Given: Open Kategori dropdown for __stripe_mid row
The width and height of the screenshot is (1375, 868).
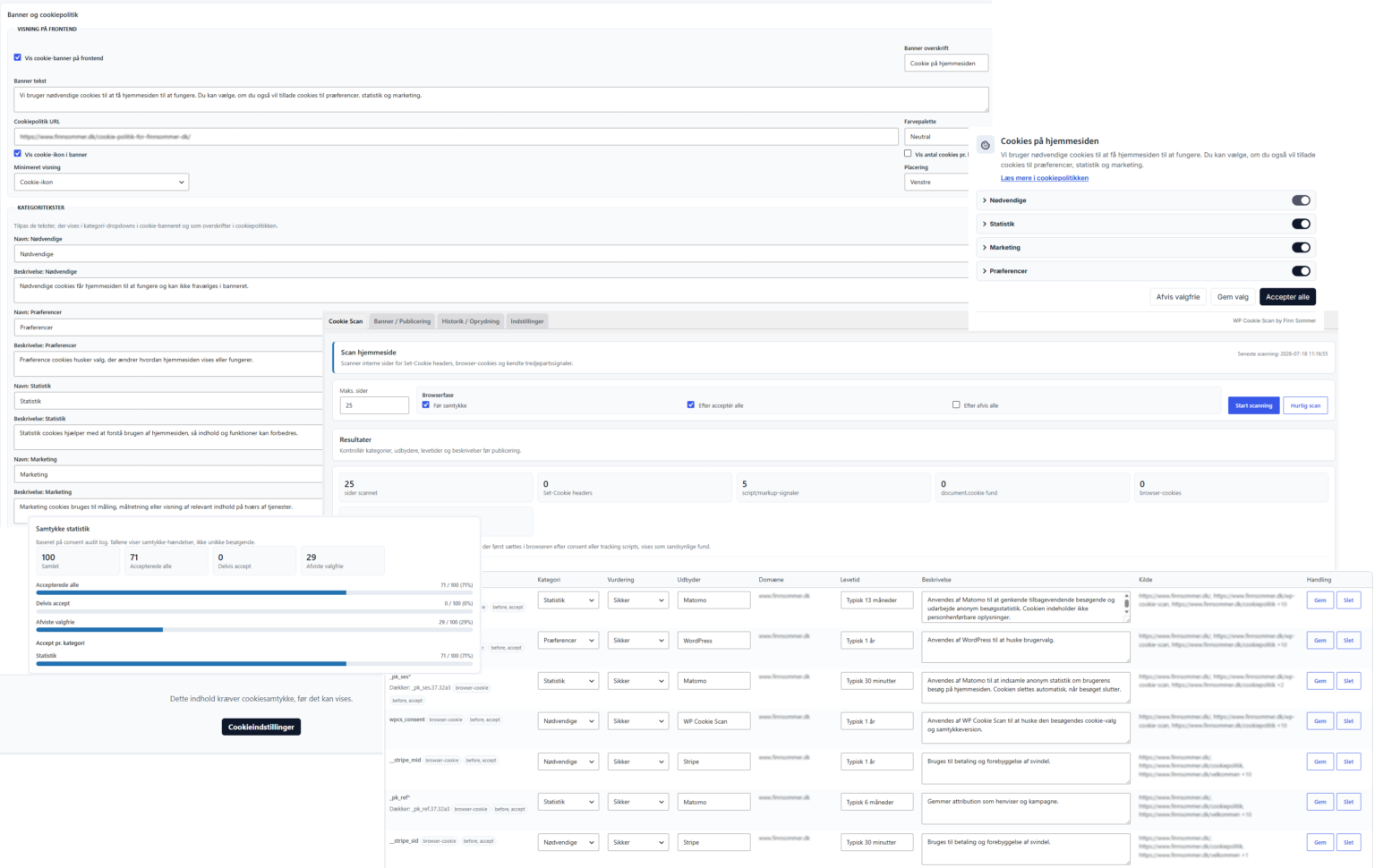Looking at the screenshot, I should pos(568,762).
